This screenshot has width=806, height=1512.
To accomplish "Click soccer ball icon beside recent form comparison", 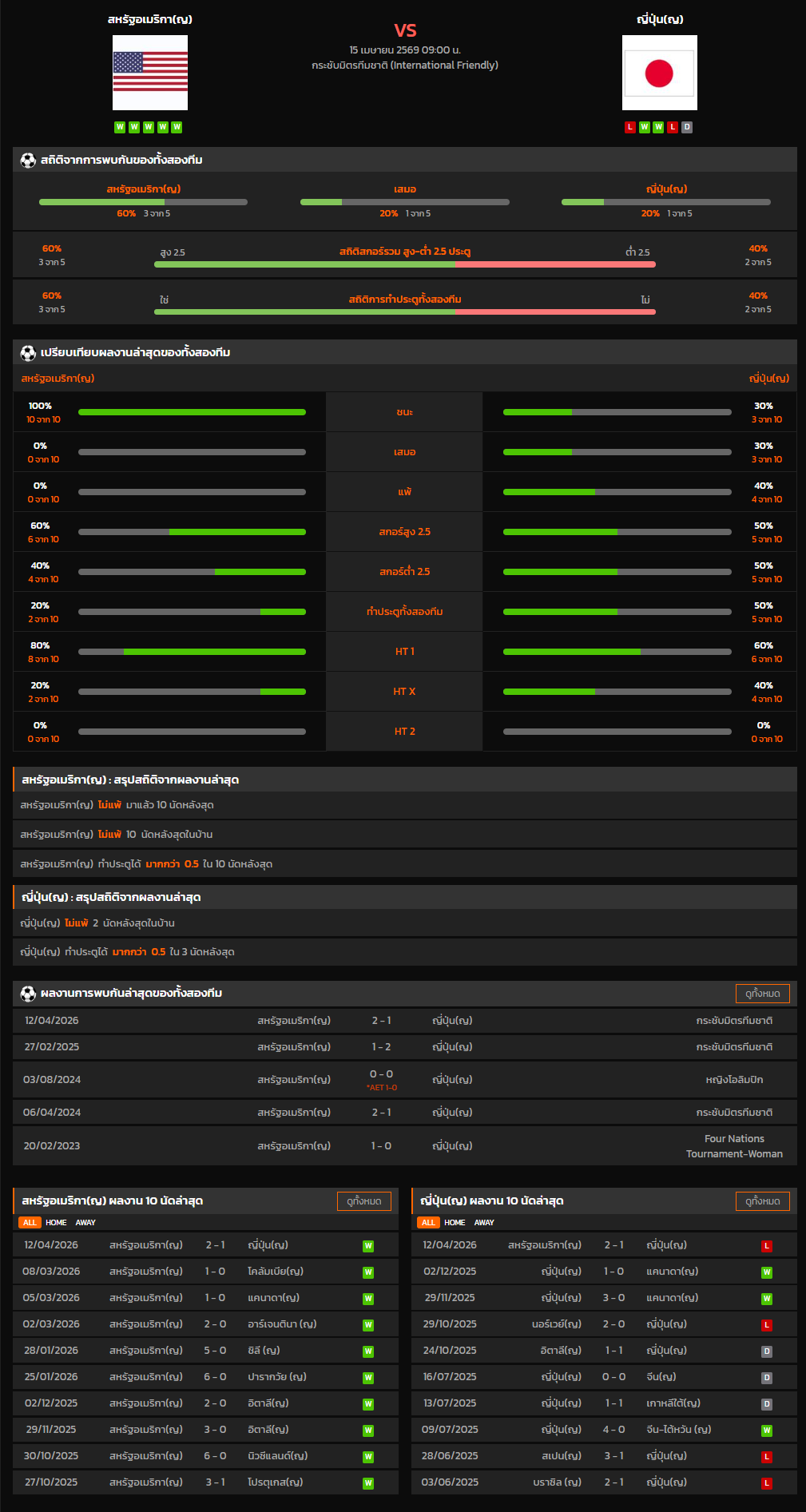I will [x=28, y=352].
